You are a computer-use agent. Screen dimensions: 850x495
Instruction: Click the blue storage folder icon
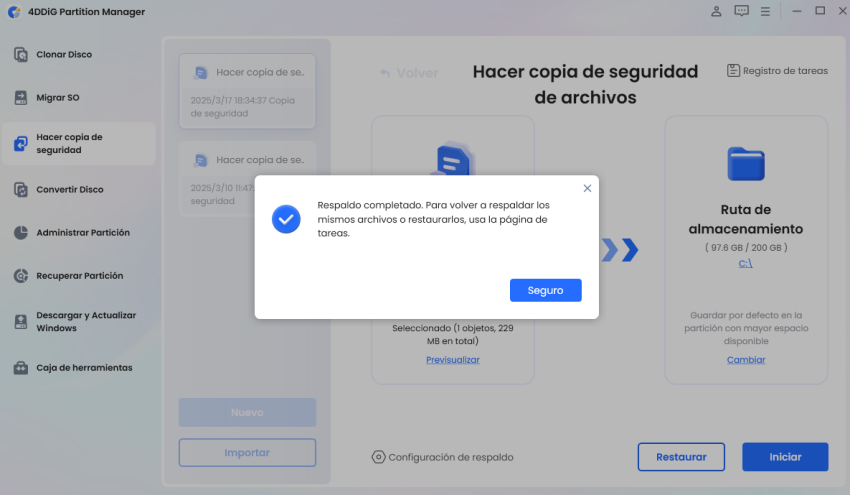[x=746, y=164]
